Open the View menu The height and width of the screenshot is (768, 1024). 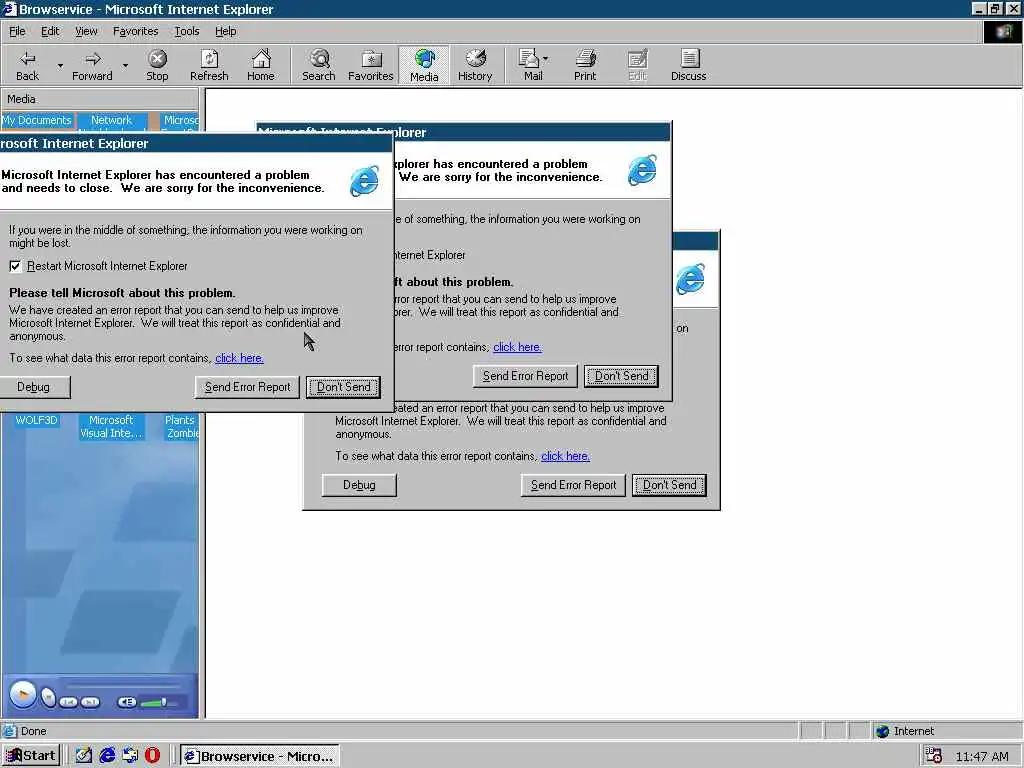[x=86, y=31]
